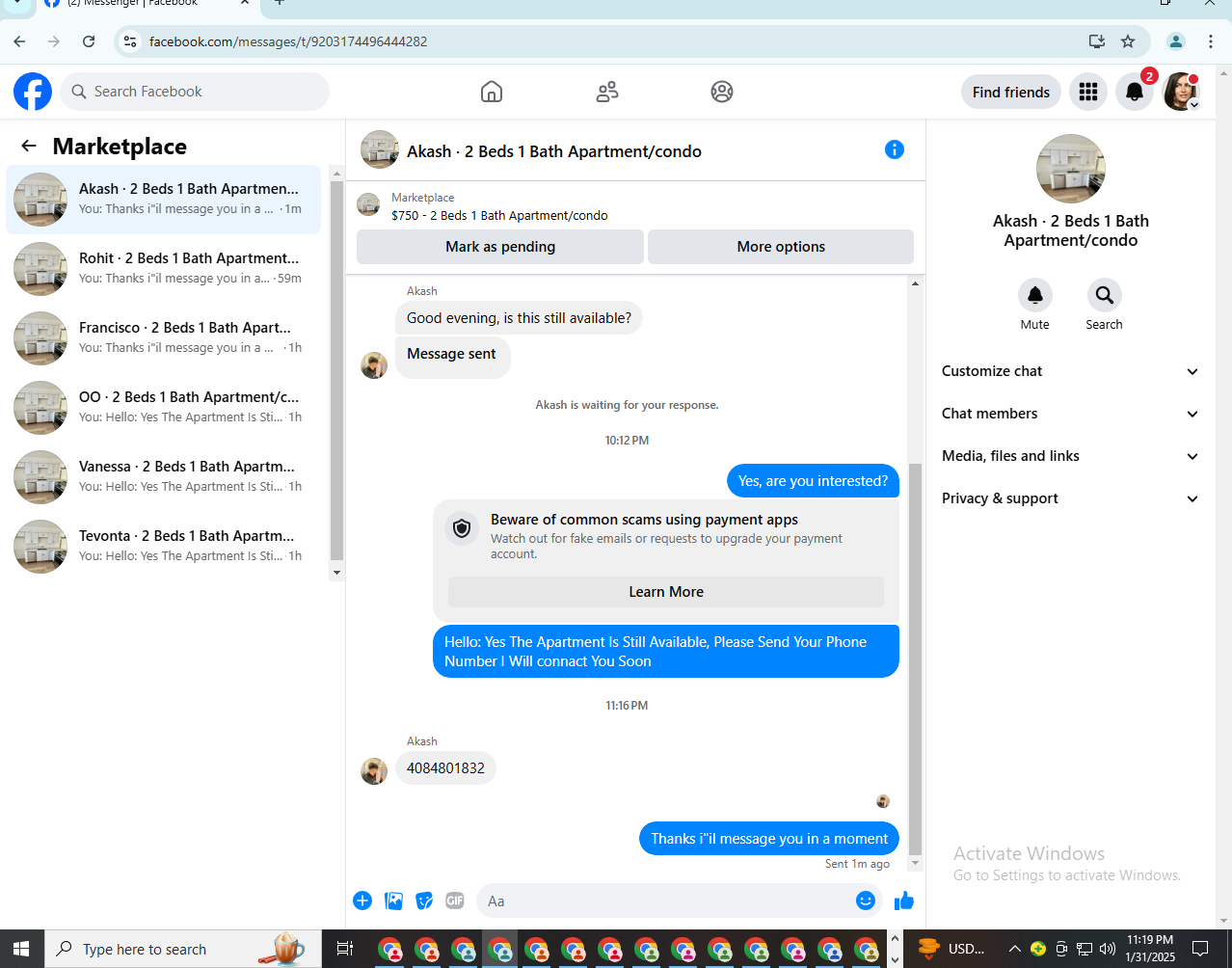Open the volume icon in system tray
The height and width of the screenshot is (968, 1232).
1107,949
